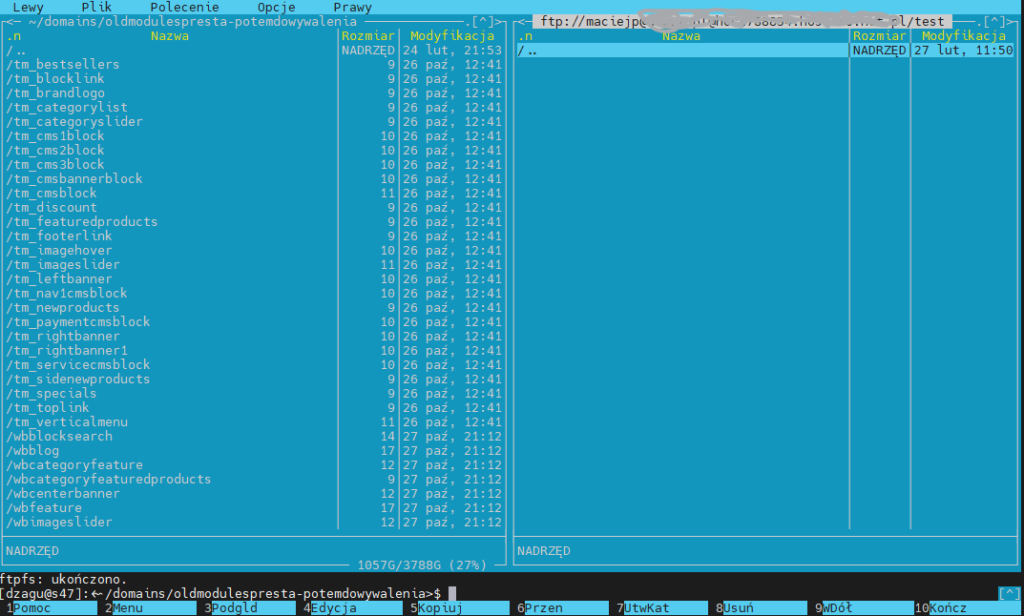This screenshot has width=1024, height=616.
Task: Select the /tm_imagehover directory
Action: pos(254,251)
